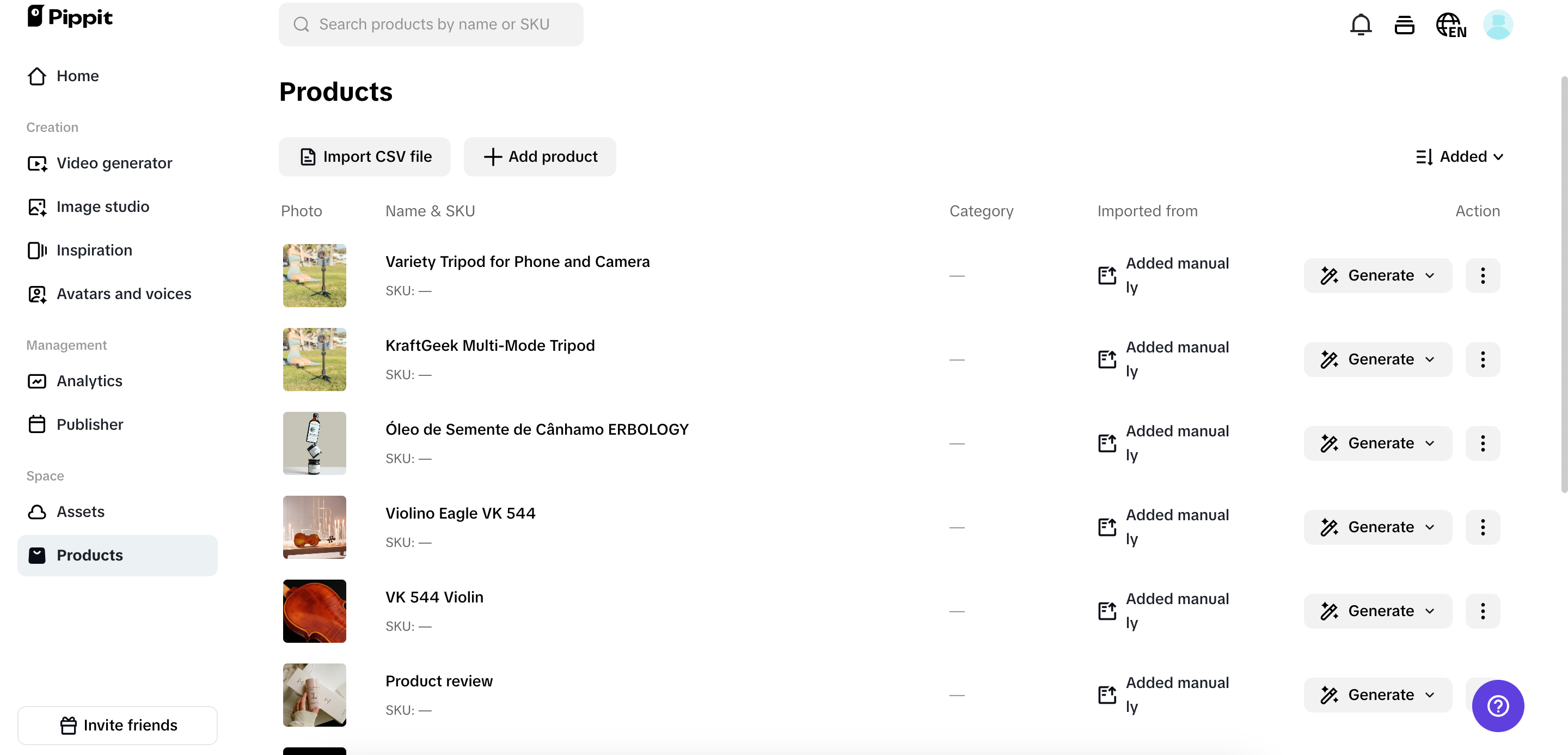Screen dimensions: 1568x755
Task: Open more options for Variety Tripod product
Action: [x=1482, y=275]
